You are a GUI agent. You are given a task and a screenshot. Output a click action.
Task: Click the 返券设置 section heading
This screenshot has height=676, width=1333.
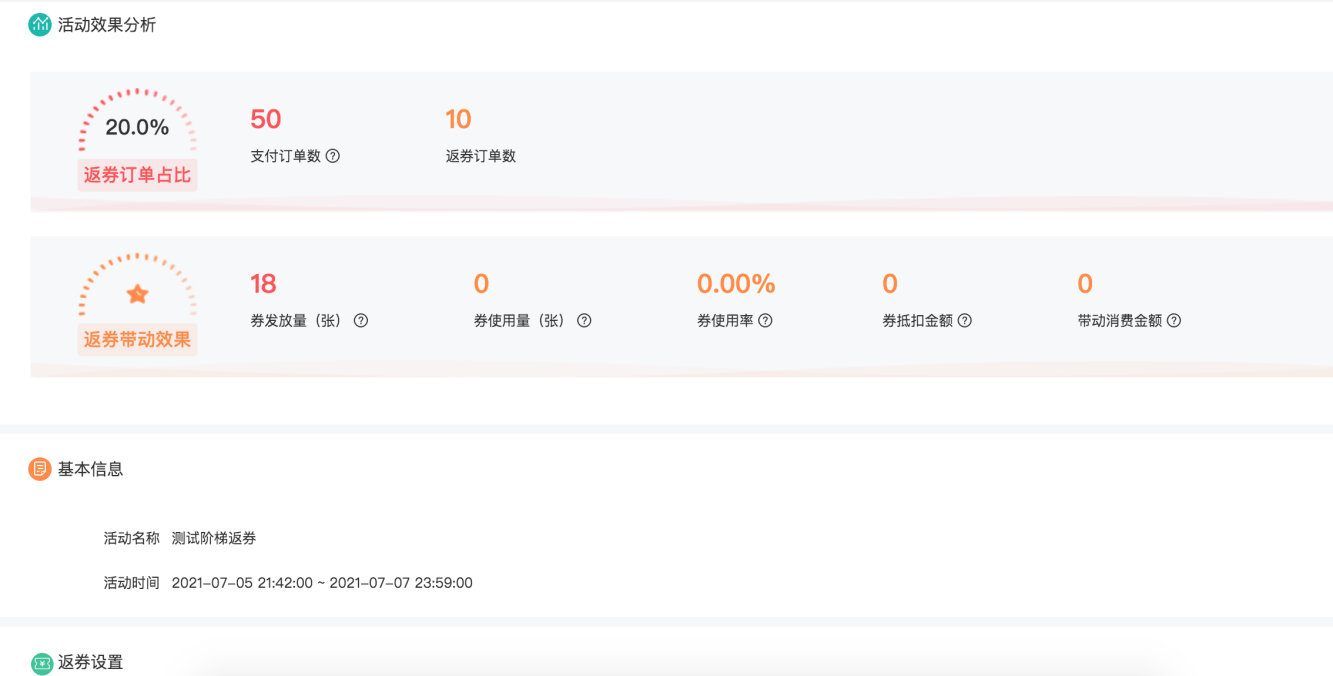point(90,662)
